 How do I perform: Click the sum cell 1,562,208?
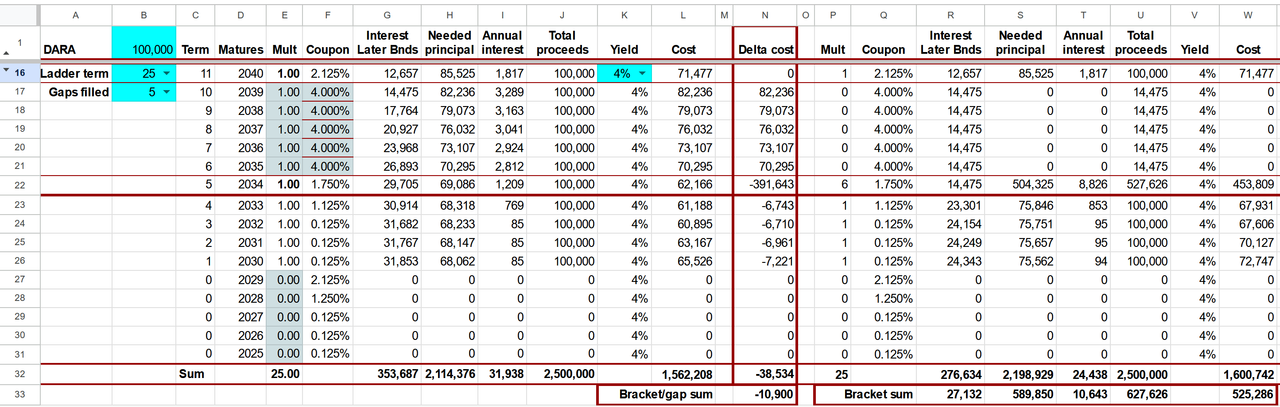click(683, 374)
